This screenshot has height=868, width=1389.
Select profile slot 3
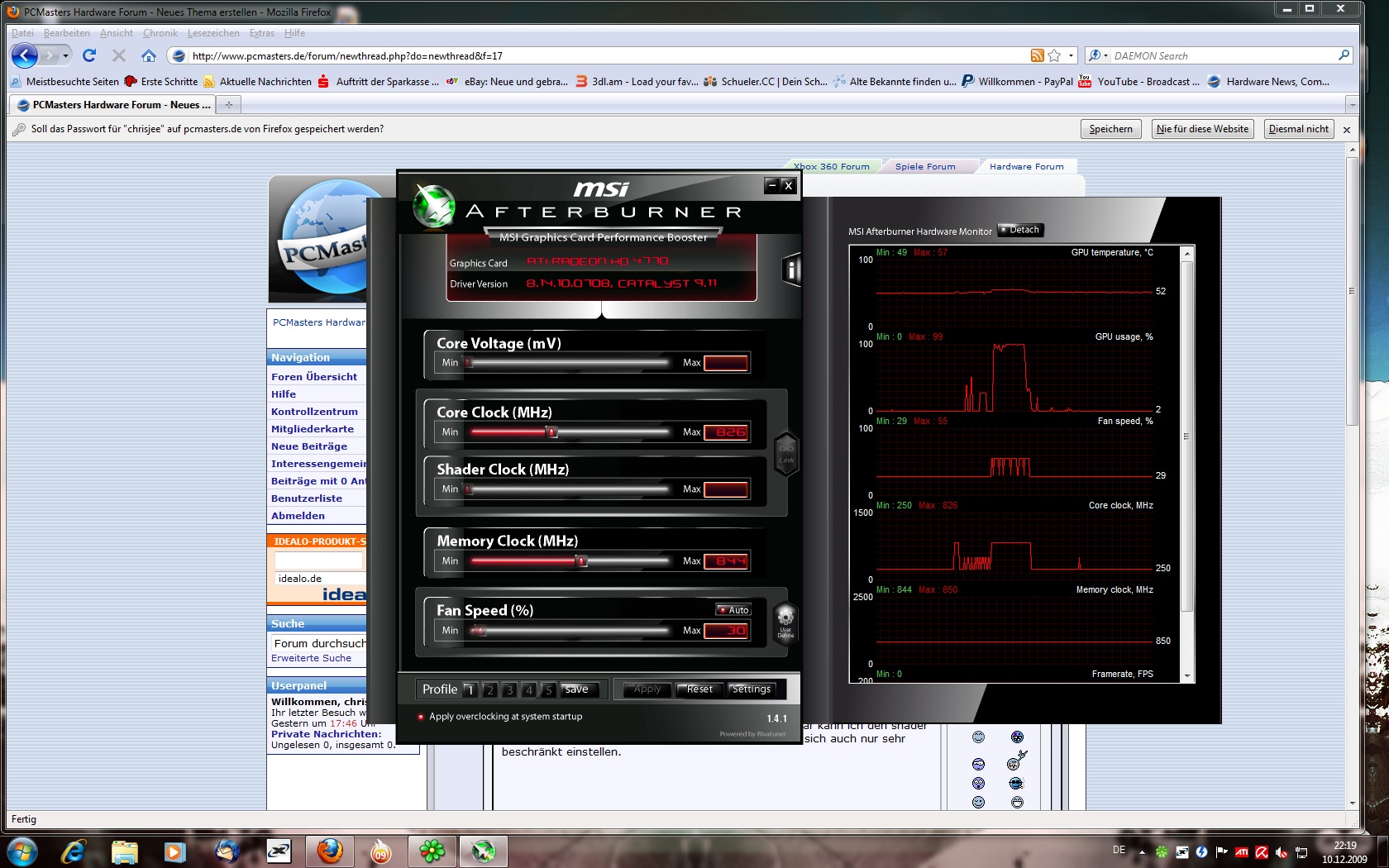point(509,689)
